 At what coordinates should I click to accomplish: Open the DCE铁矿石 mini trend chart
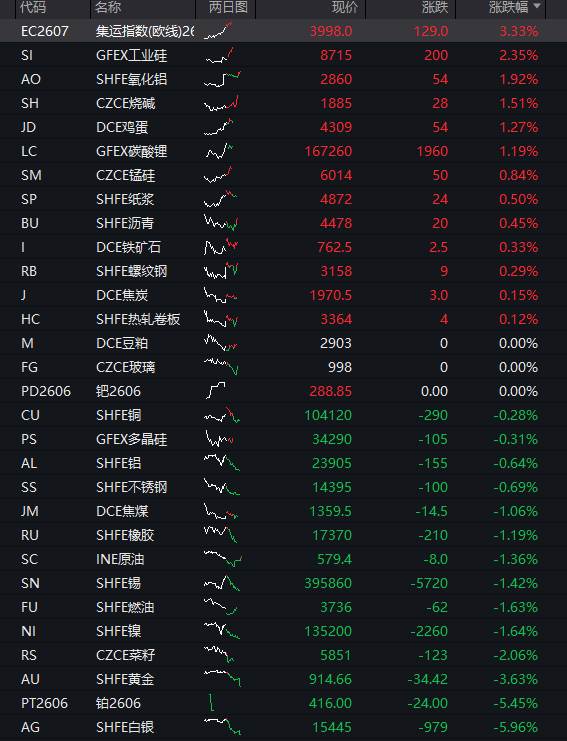pyautogui.click(x=221, y=247)
